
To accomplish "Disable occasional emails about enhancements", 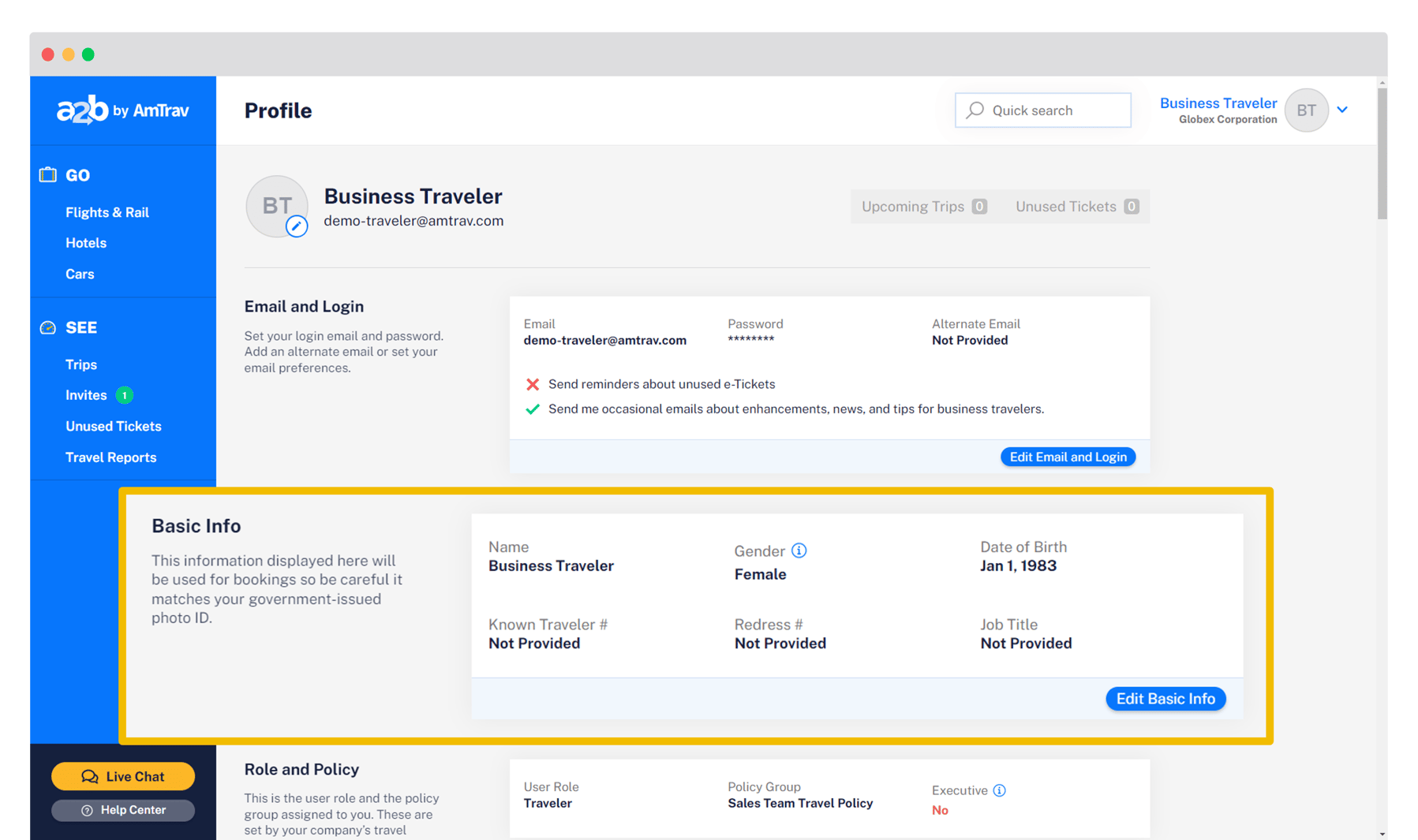I will click(533, 409).
